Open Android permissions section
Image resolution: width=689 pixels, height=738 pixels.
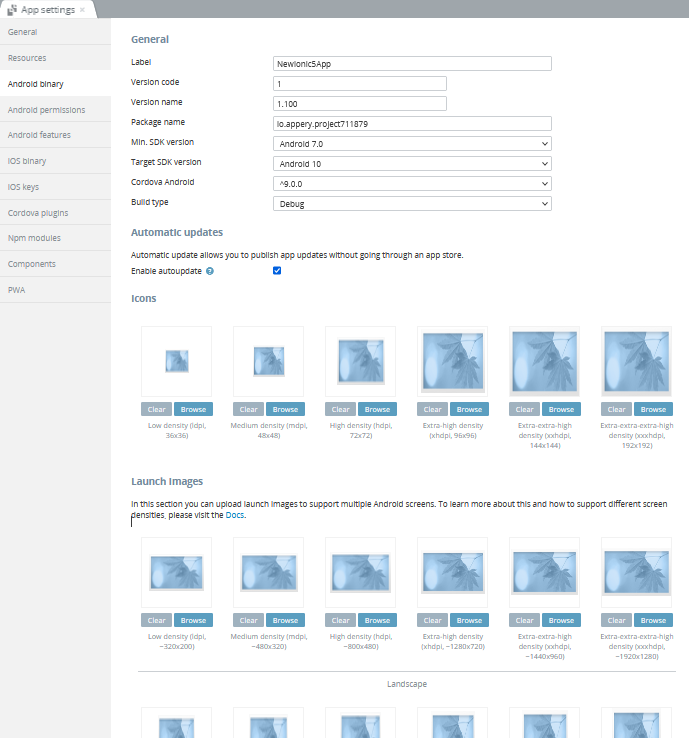(x=56, y=110)
